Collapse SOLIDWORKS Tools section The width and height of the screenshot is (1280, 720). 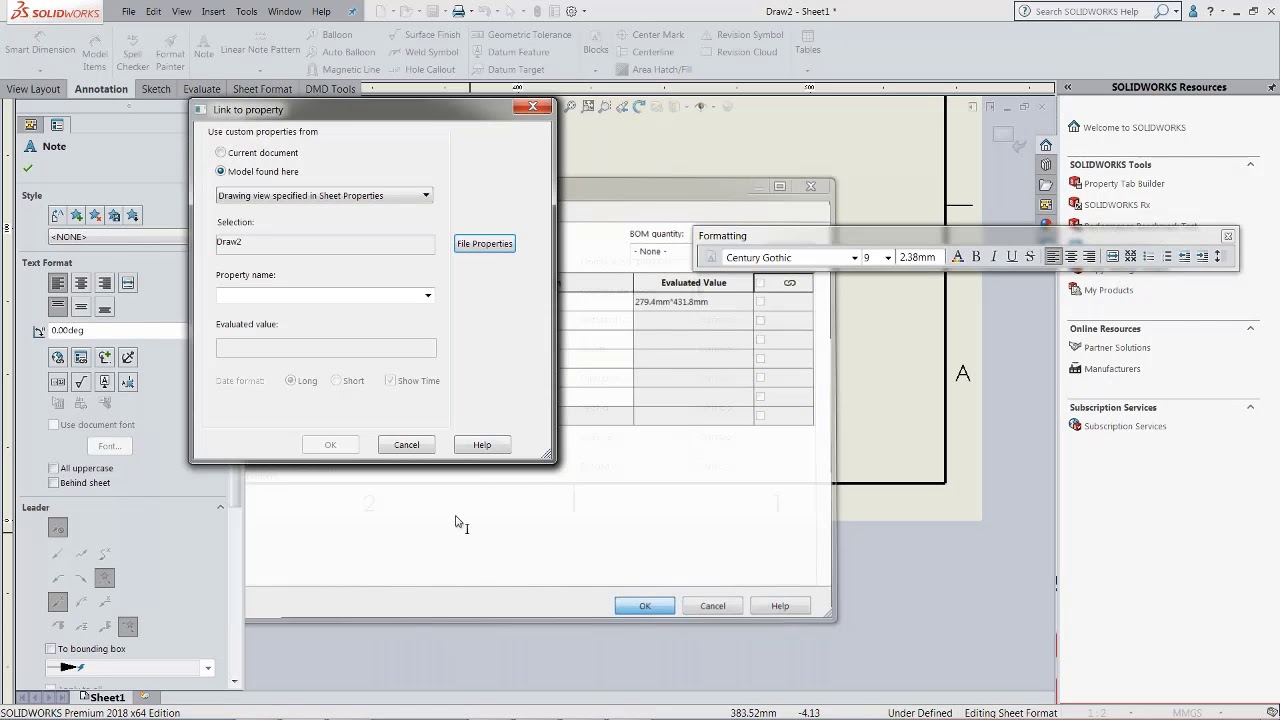[1250, 165]
